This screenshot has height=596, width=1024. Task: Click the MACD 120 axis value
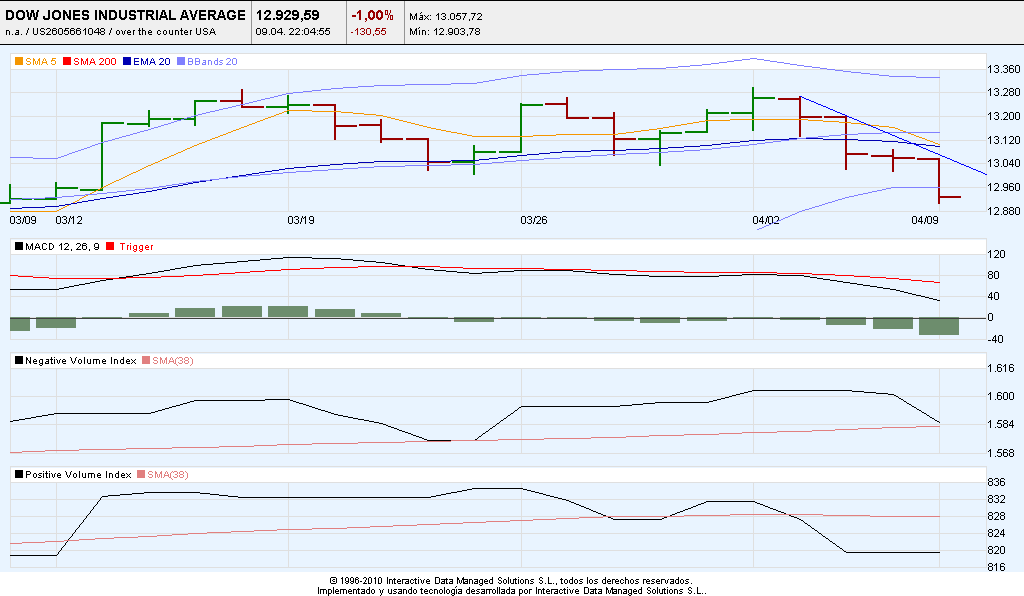[x=997, y=255]
